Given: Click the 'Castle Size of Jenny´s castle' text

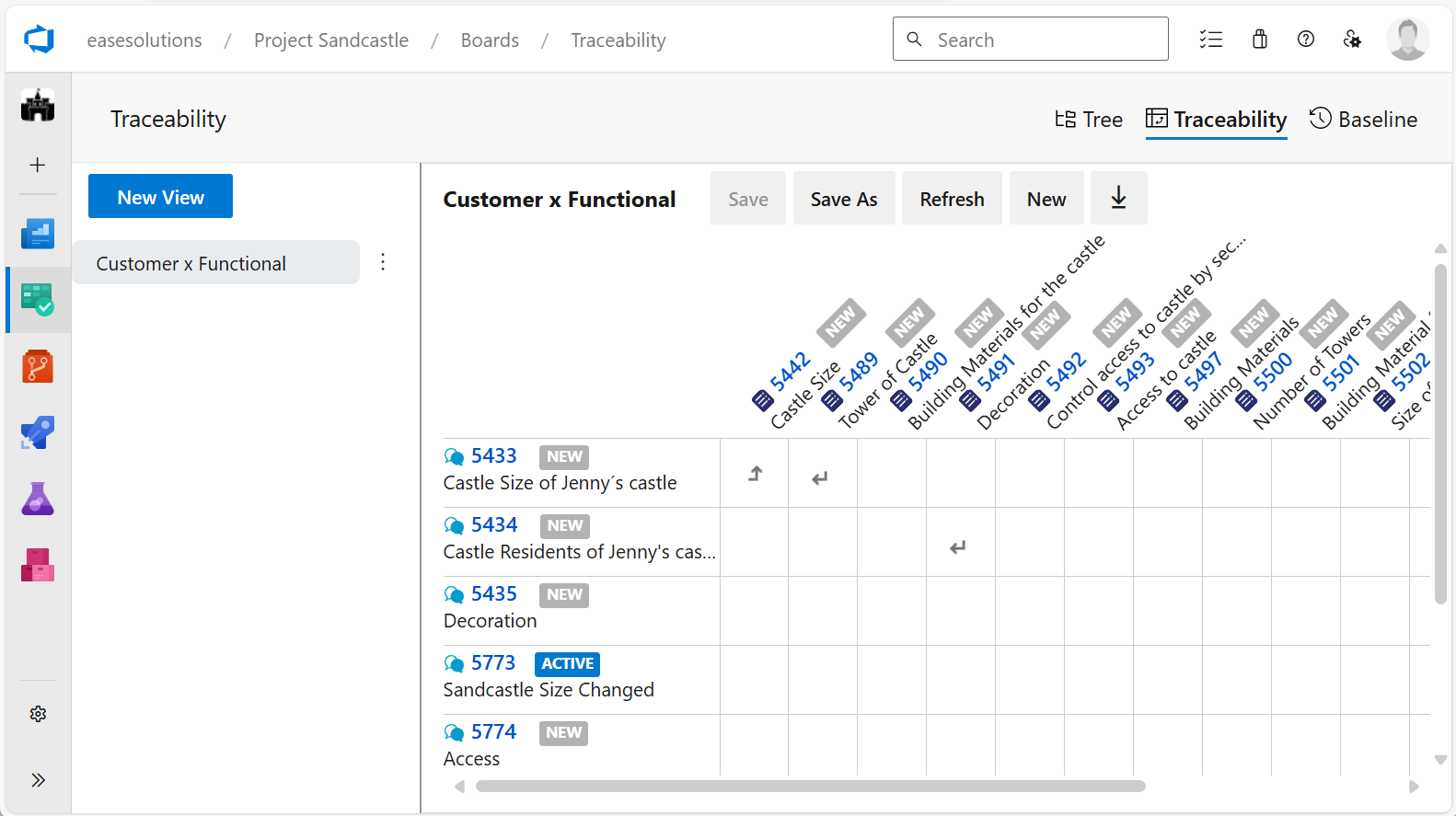Looking at the screenshot, I should (560, 483).
